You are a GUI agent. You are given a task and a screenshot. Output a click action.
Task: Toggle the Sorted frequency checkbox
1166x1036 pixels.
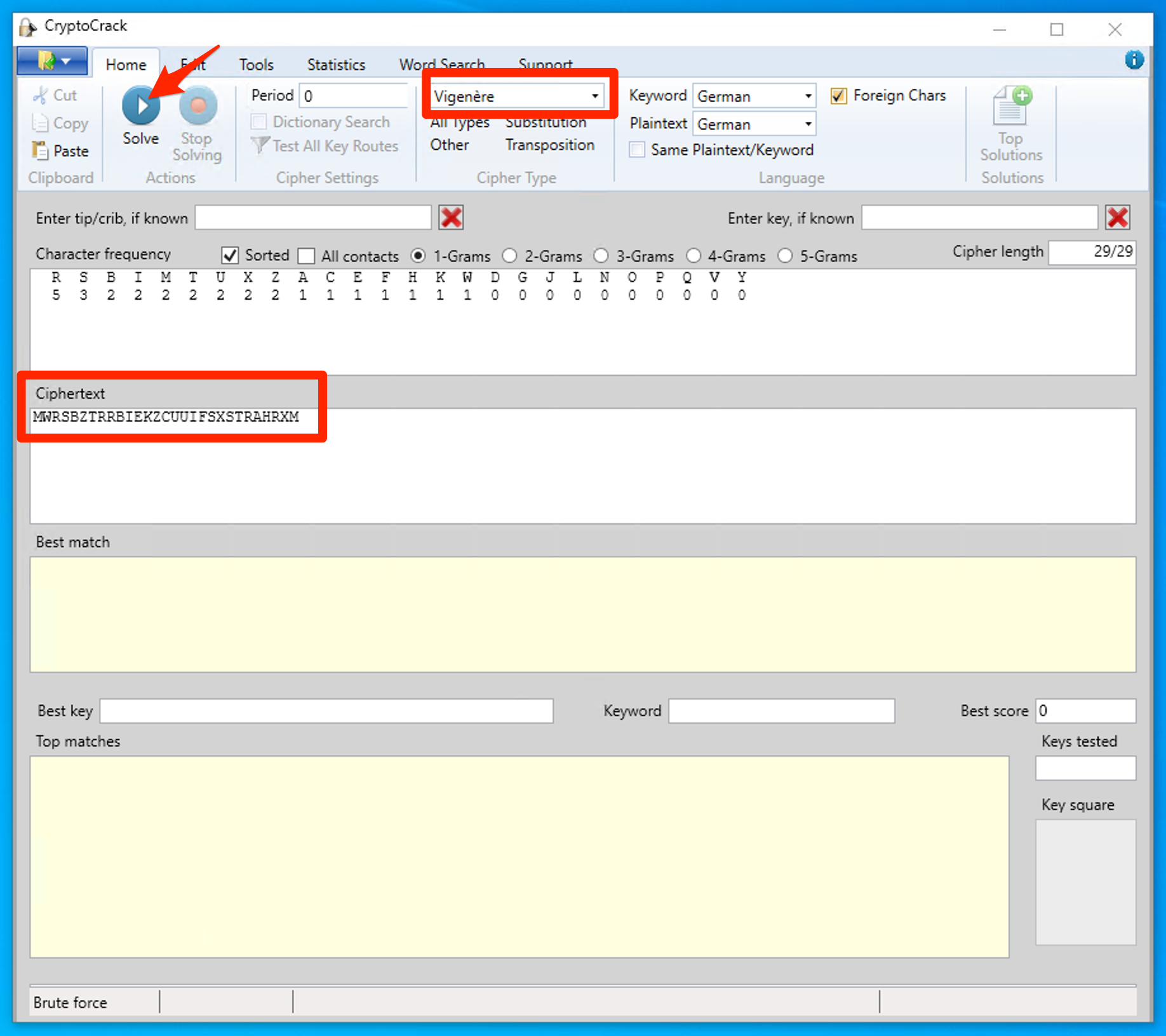pos(230,256)
